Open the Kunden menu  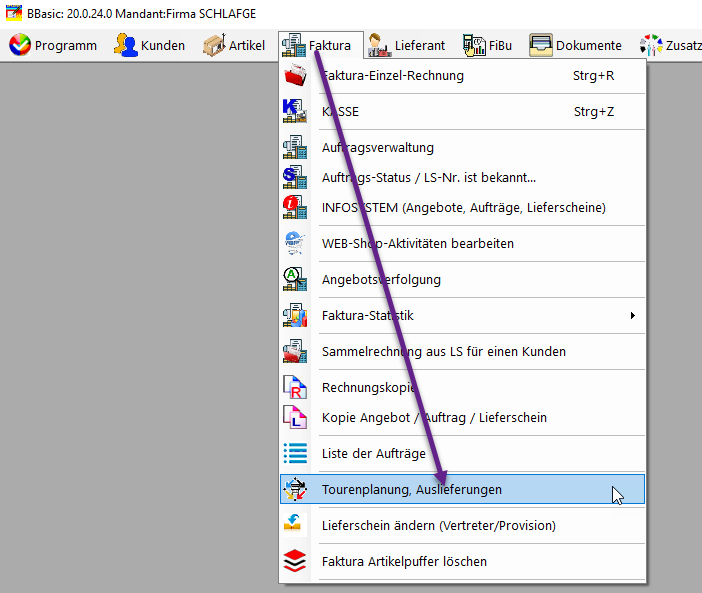pyautogui.click(x=149, y=45)
